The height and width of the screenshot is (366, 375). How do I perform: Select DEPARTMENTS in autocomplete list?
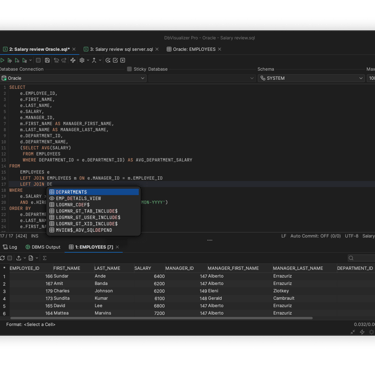tap(94, 192)
